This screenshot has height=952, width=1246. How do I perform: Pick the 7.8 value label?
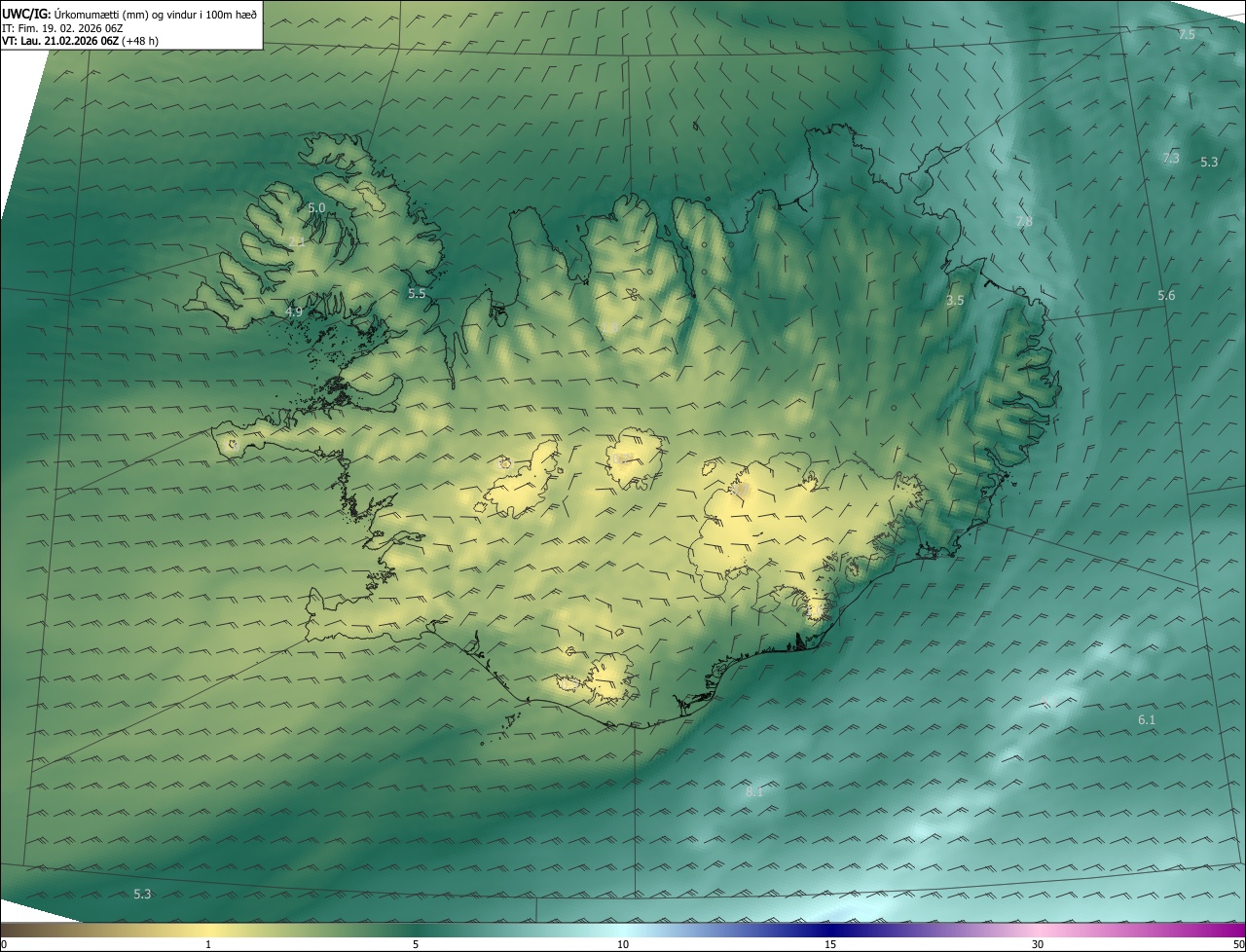coord(1024,221)
